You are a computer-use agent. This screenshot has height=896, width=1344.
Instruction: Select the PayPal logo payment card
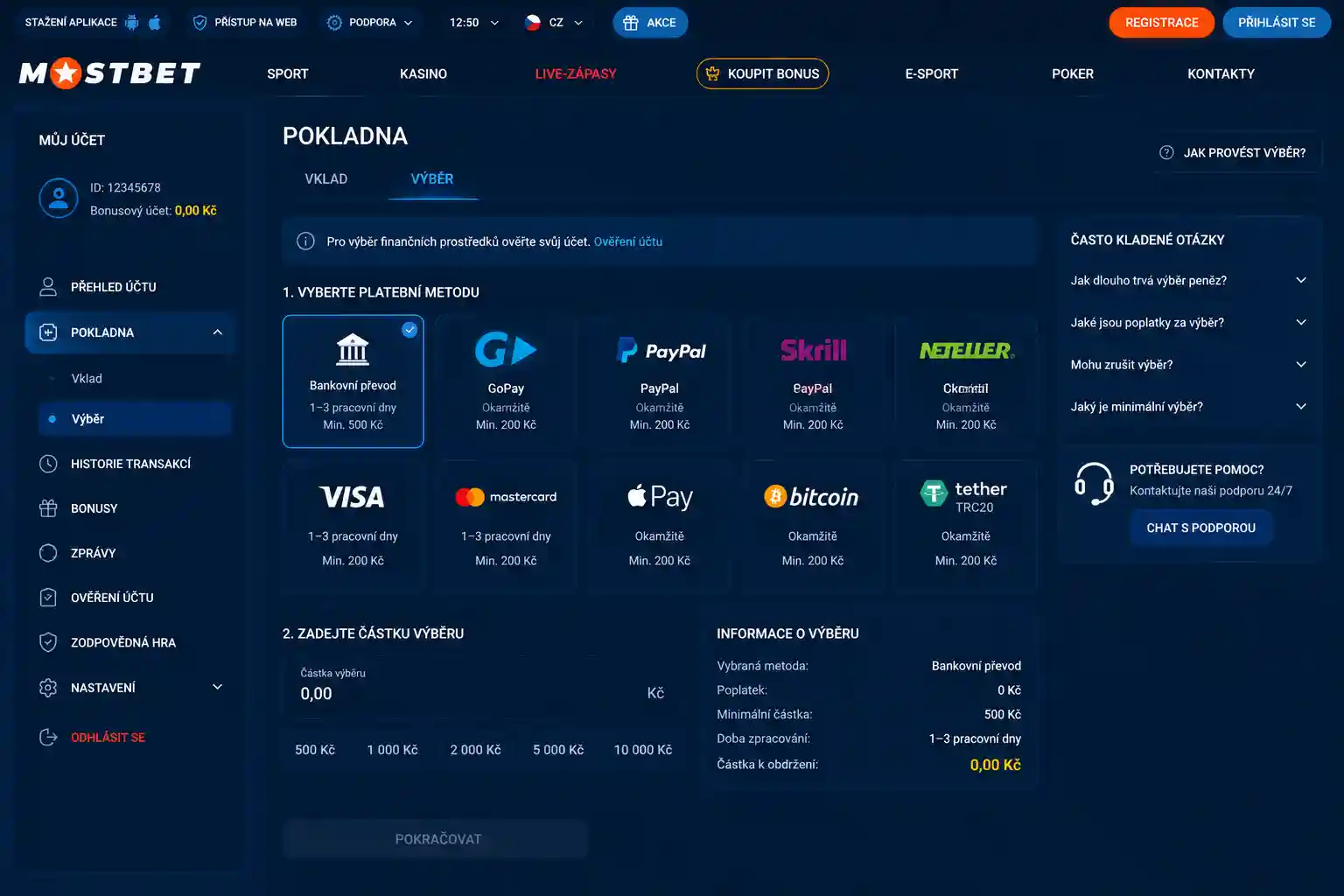(x=660, y=381)
